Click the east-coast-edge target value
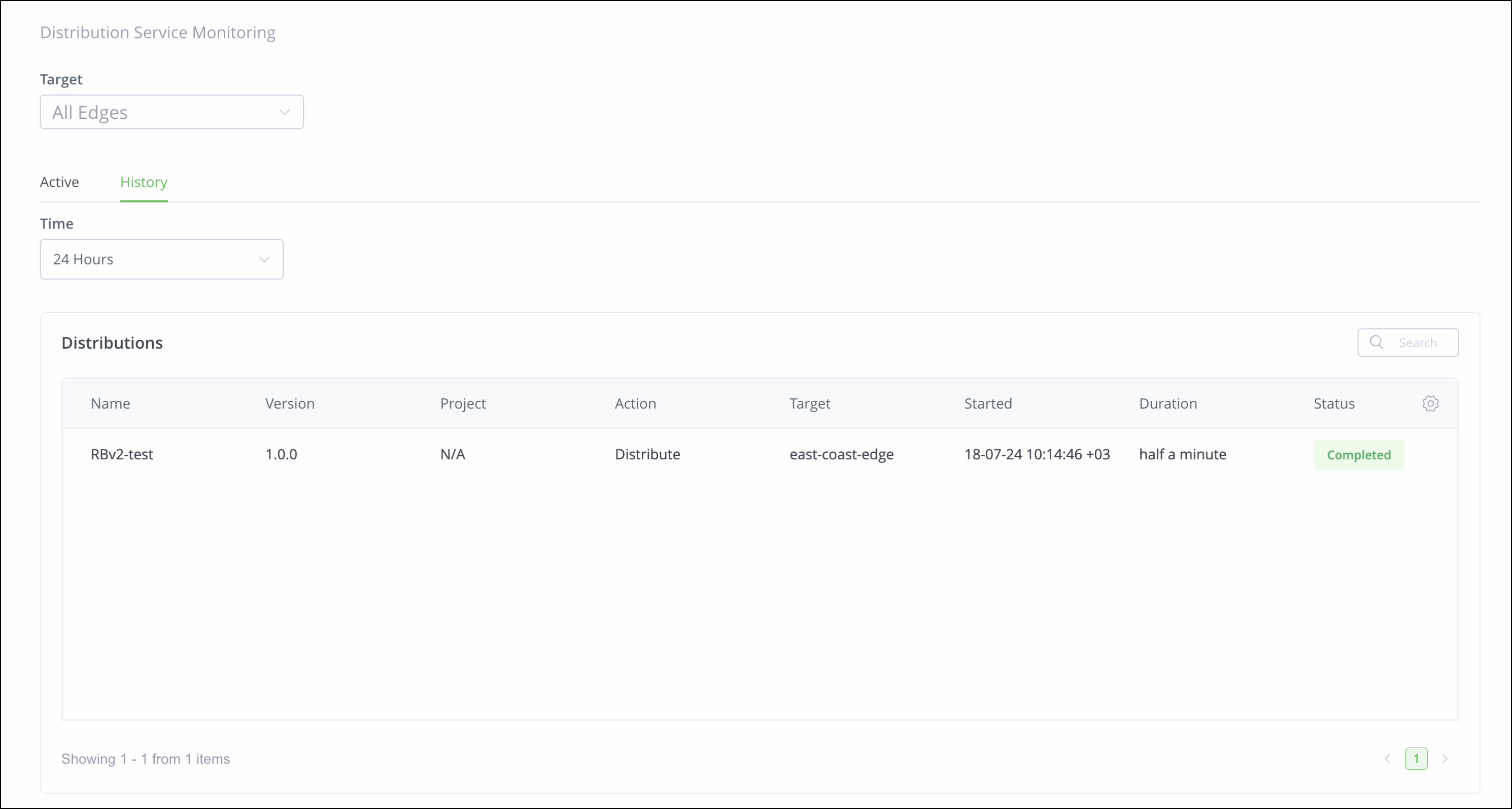Screen dimensions: 1512x809 [841, 454]
